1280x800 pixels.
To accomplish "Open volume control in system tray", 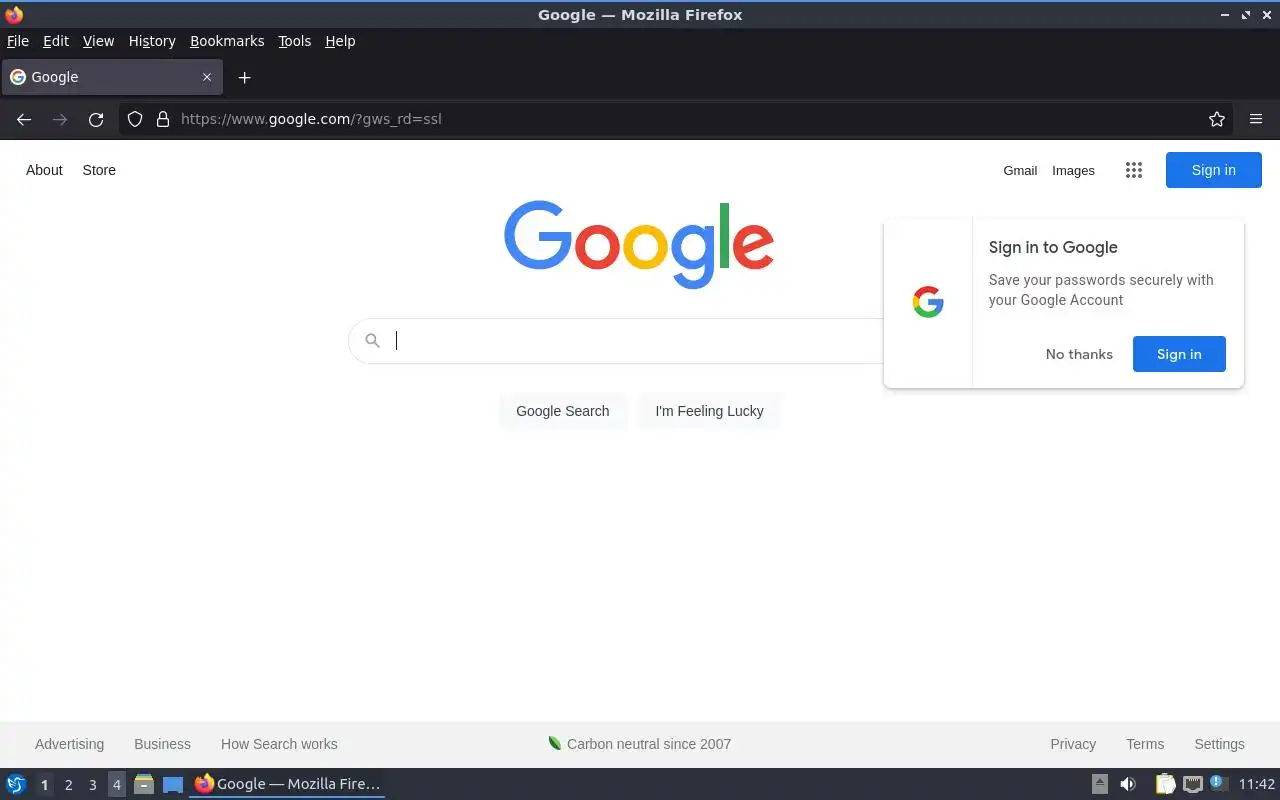I will click(1128, 784).
